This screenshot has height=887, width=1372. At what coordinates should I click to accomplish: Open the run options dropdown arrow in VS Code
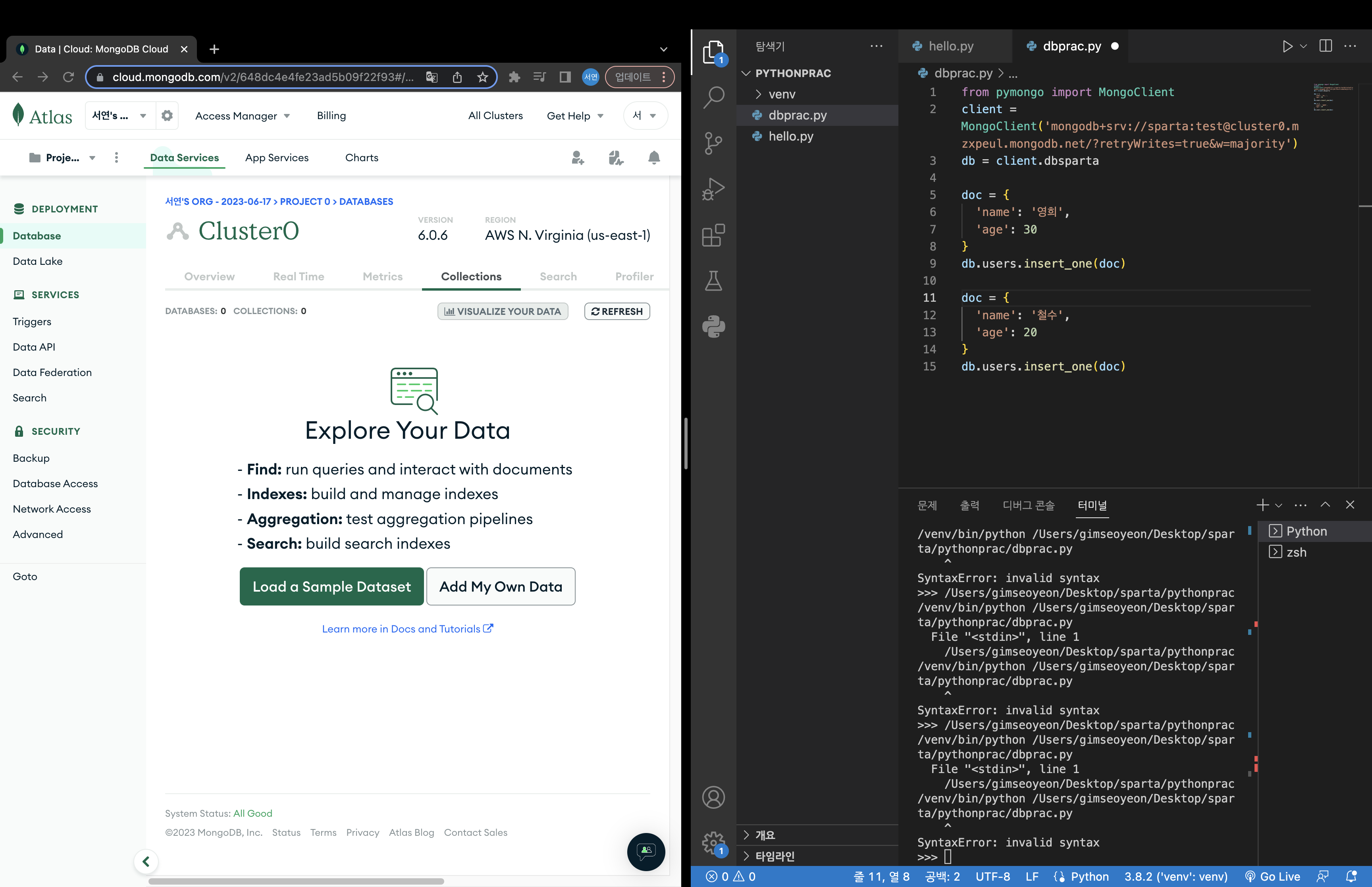point(1304,46)
